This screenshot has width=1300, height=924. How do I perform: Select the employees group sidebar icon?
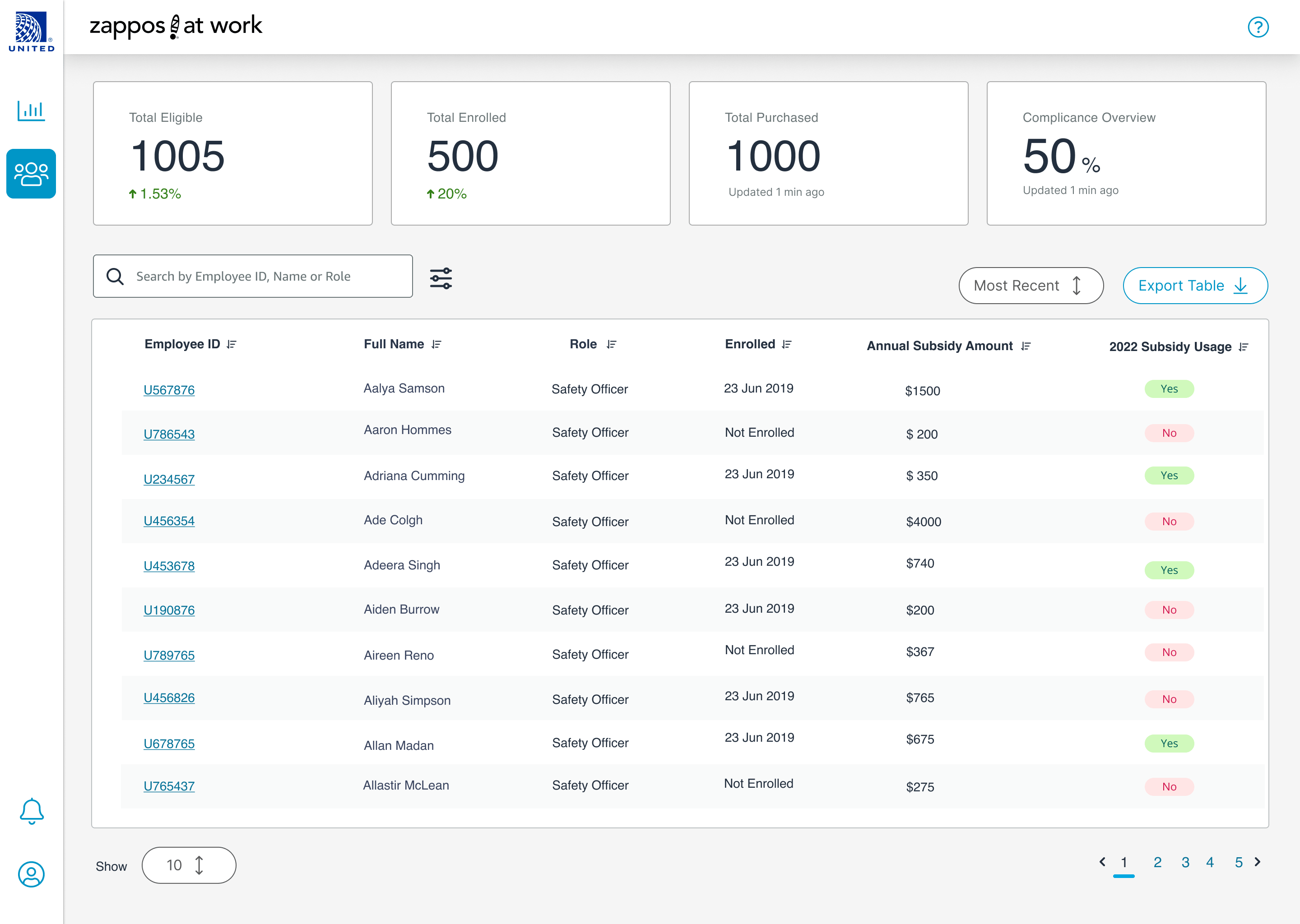coord(31,174)
